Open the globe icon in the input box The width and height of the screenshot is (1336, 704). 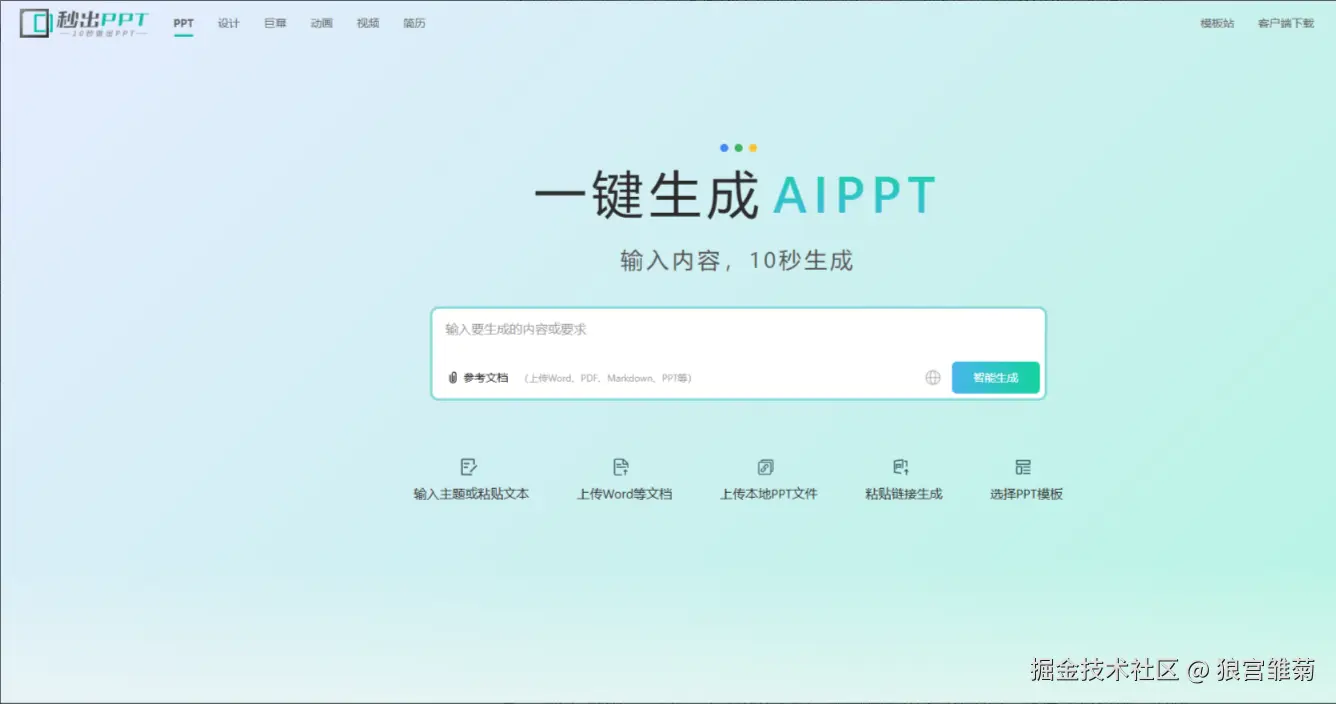click(932, 377)
